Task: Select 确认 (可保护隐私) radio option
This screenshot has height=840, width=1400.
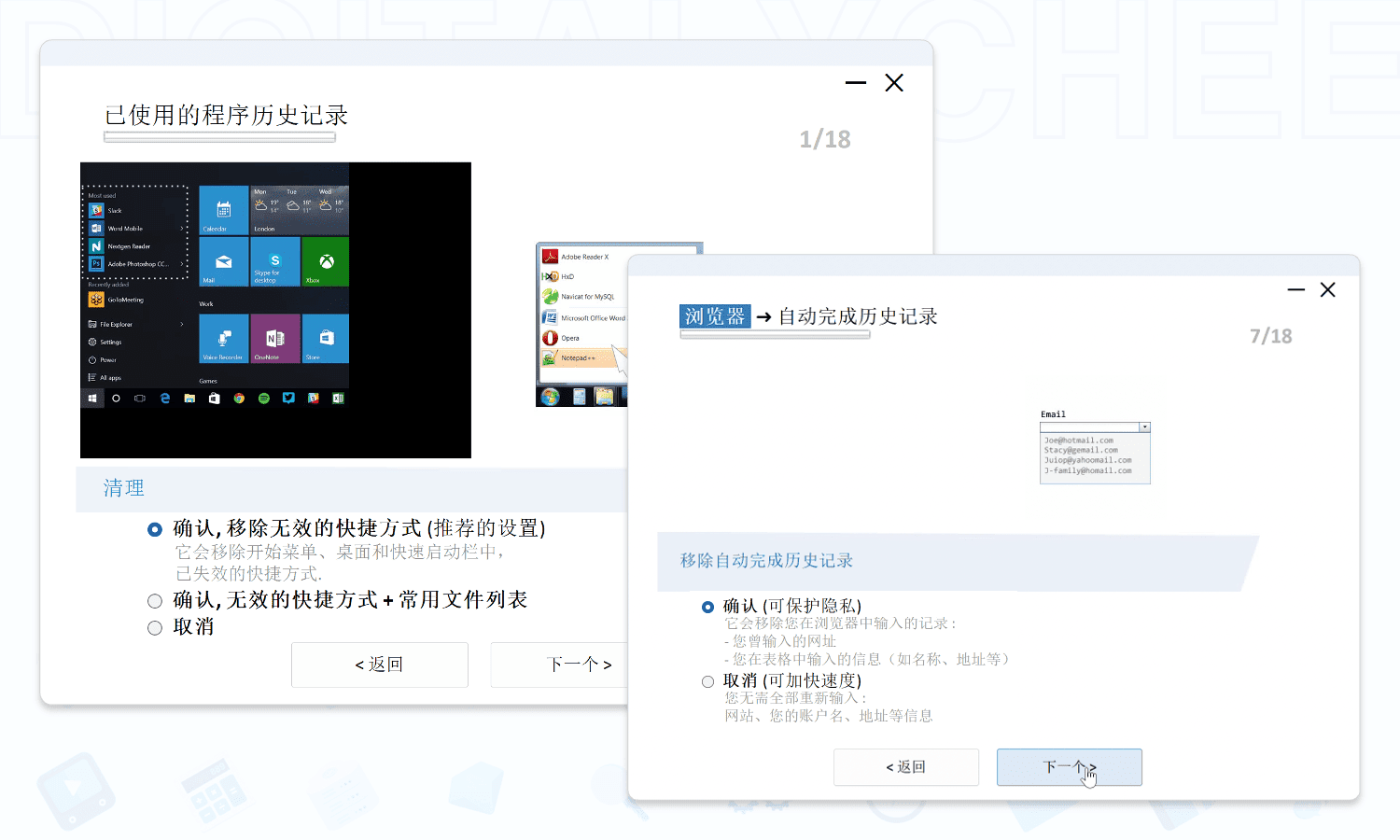Action: pyautogui.click(x=707, y=607)
